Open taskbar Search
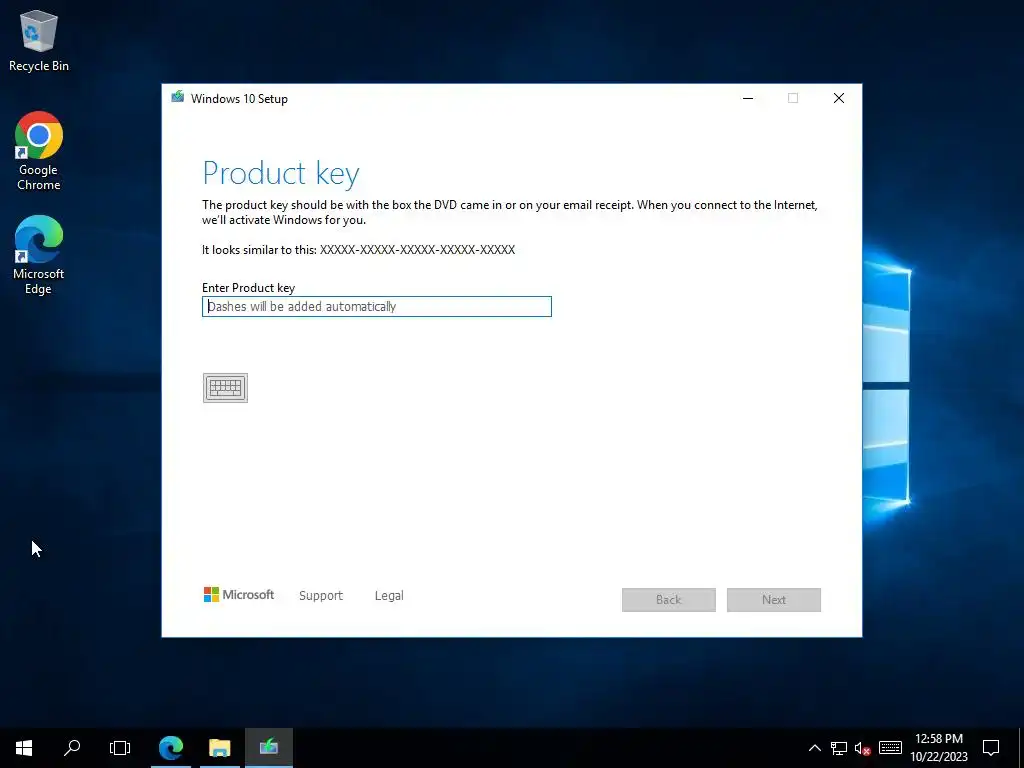The width and height of the screenshot is (1024, 768). (x=72, y=748)
